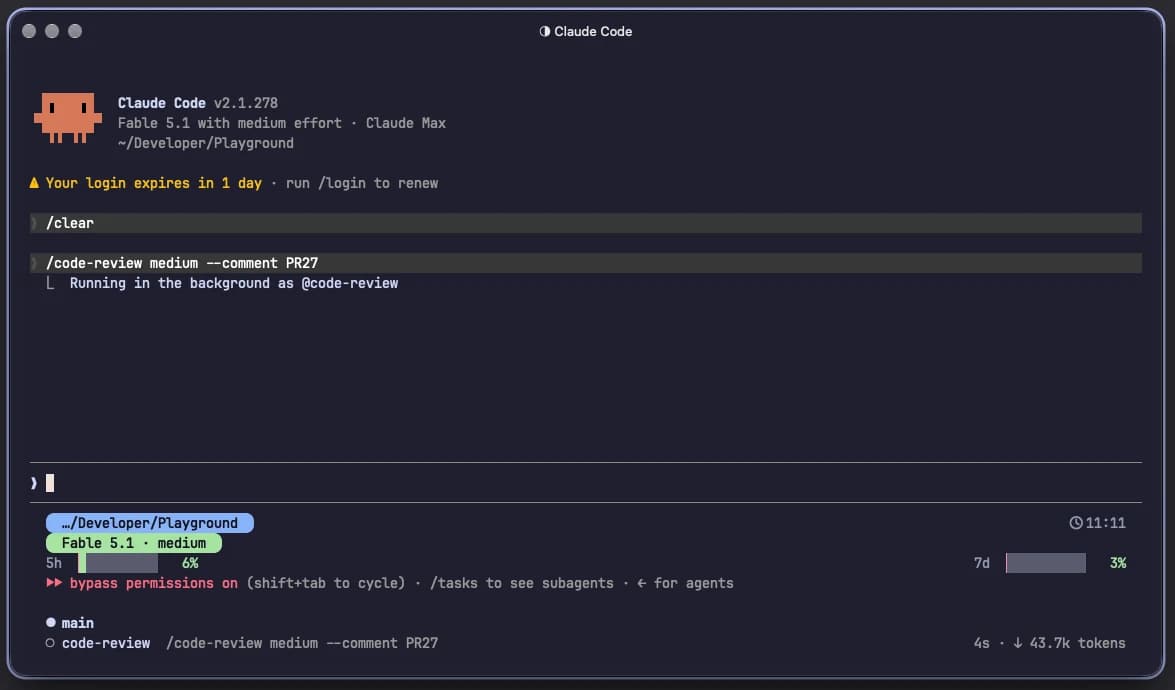Select the code-review agent row
This screenshot has width=1175, height=690.
(586, 643)
